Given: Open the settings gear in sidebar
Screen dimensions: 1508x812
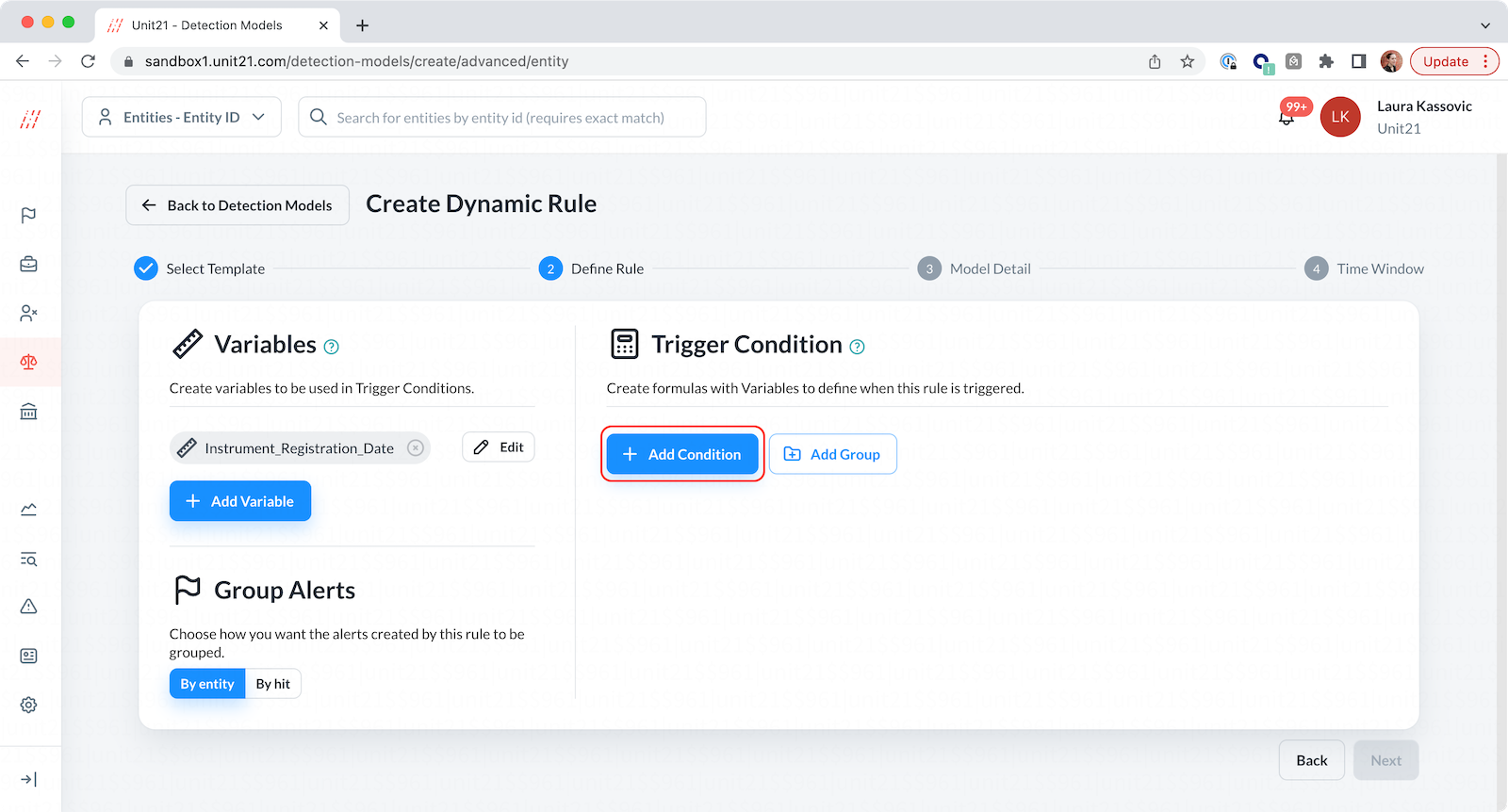Looking at the screenshot, I should point(29,705).
